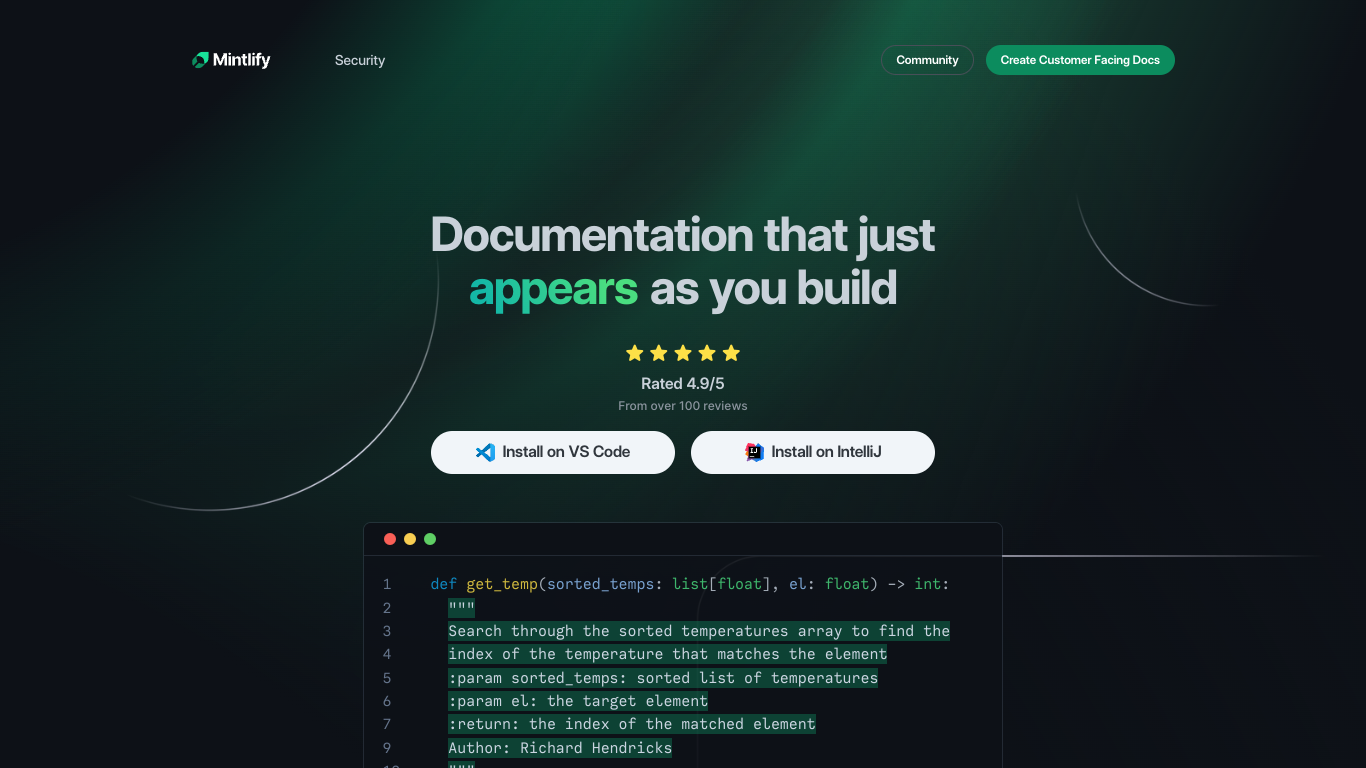Click 'Search through the sorted temperatures' line
This screenshot has width=1366, height=768.
699,631
